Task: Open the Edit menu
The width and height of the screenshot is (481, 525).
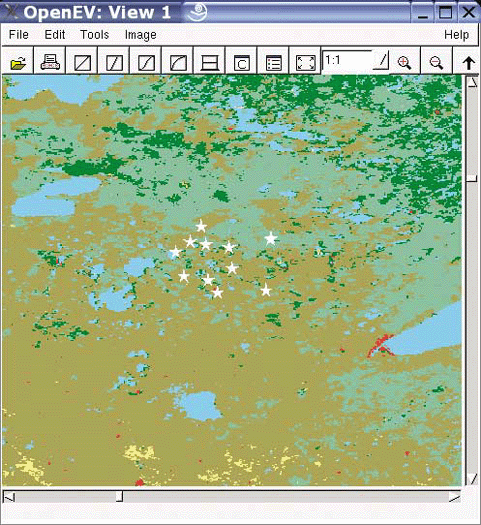Action: (55, 34)
